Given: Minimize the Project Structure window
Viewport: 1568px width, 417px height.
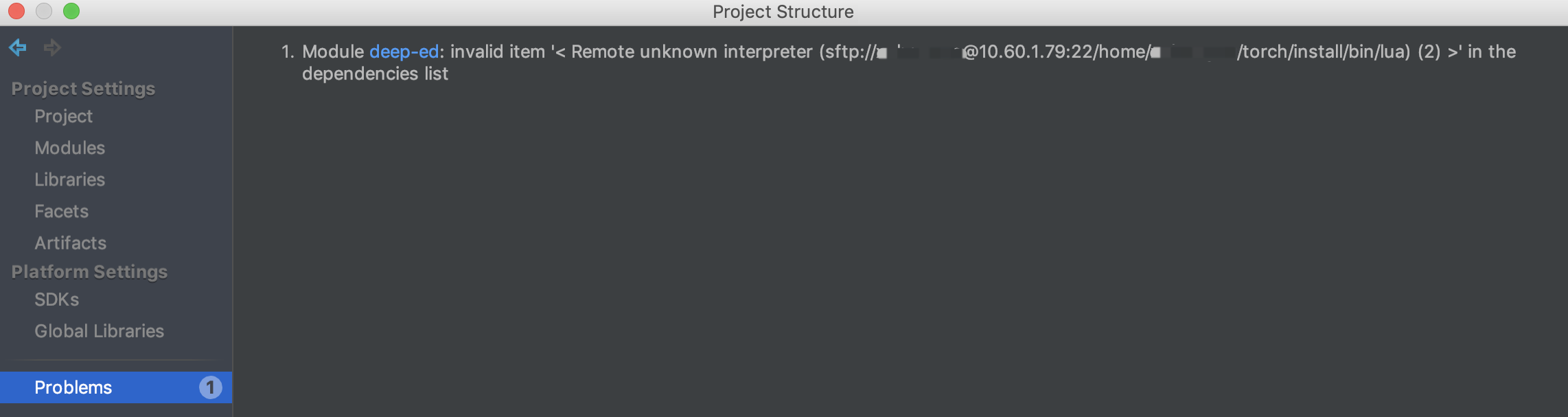Looking at the screenshot, I should coord(43,11).
